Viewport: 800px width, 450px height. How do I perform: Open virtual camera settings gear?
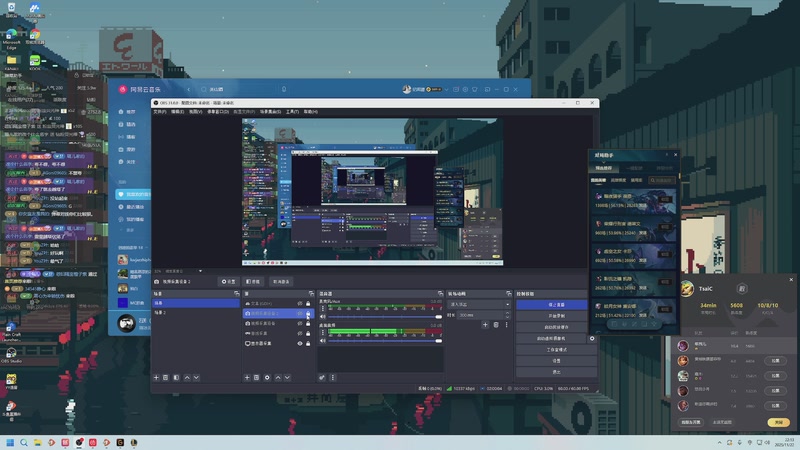(x=592, y=338)
